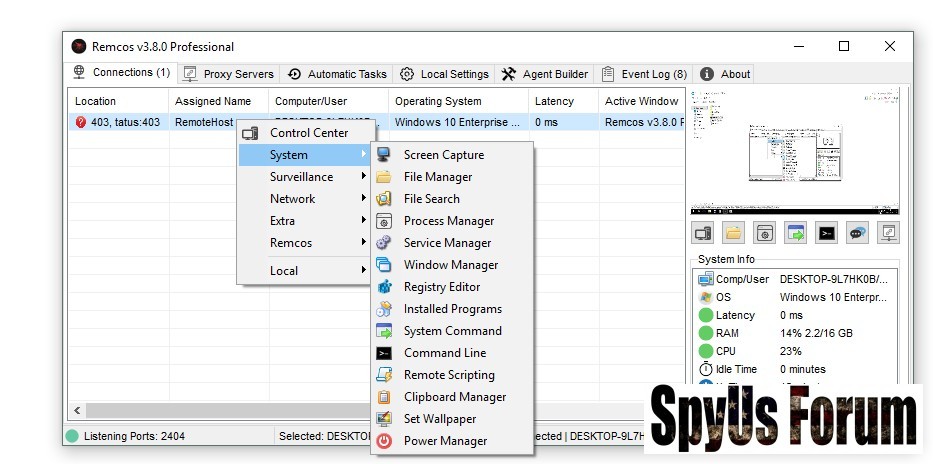
Task: Click the red Power Manager icon
Action: pos(384,441)
